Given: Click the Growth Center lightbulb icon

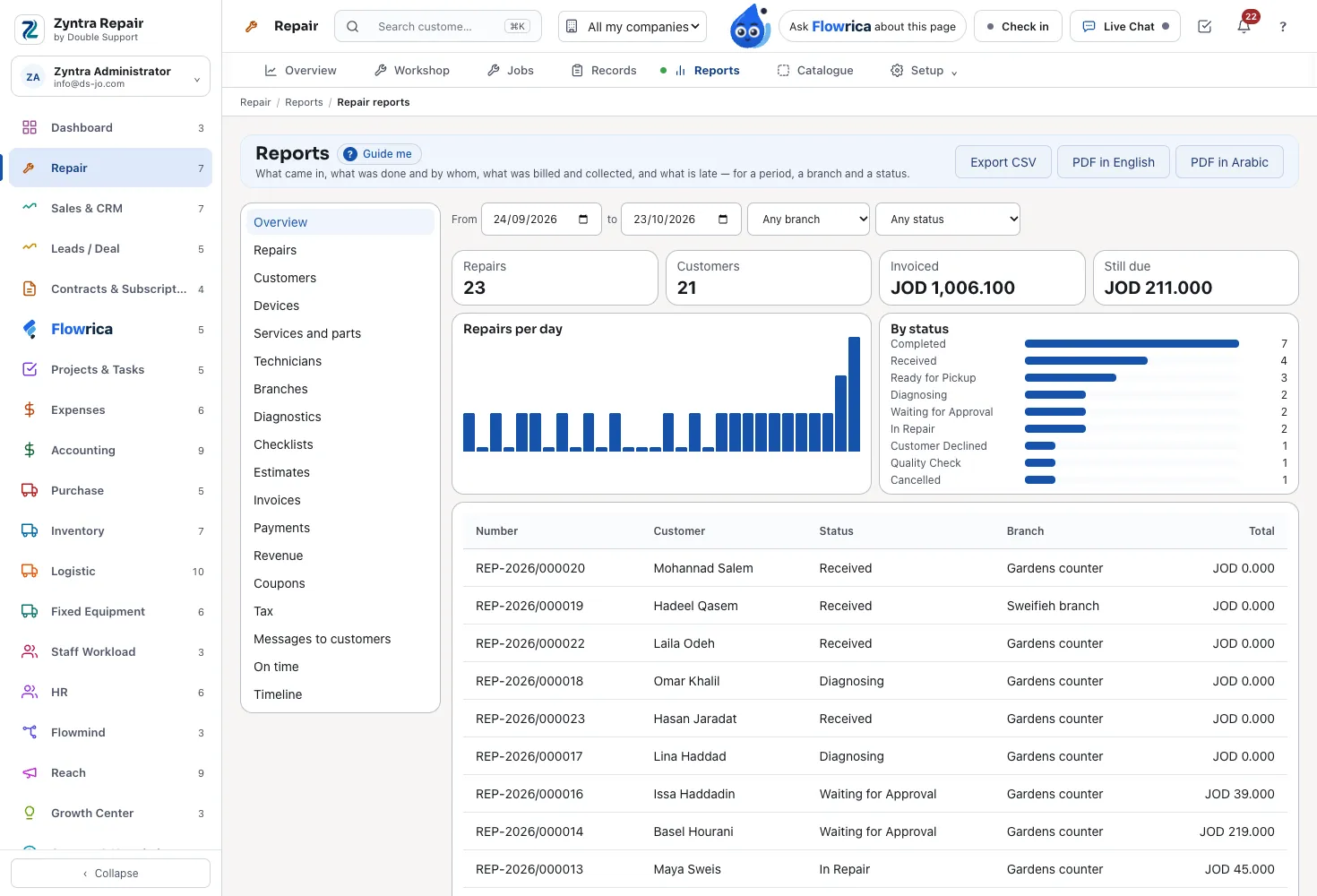Looking at the screenshot, I should 30,813.
